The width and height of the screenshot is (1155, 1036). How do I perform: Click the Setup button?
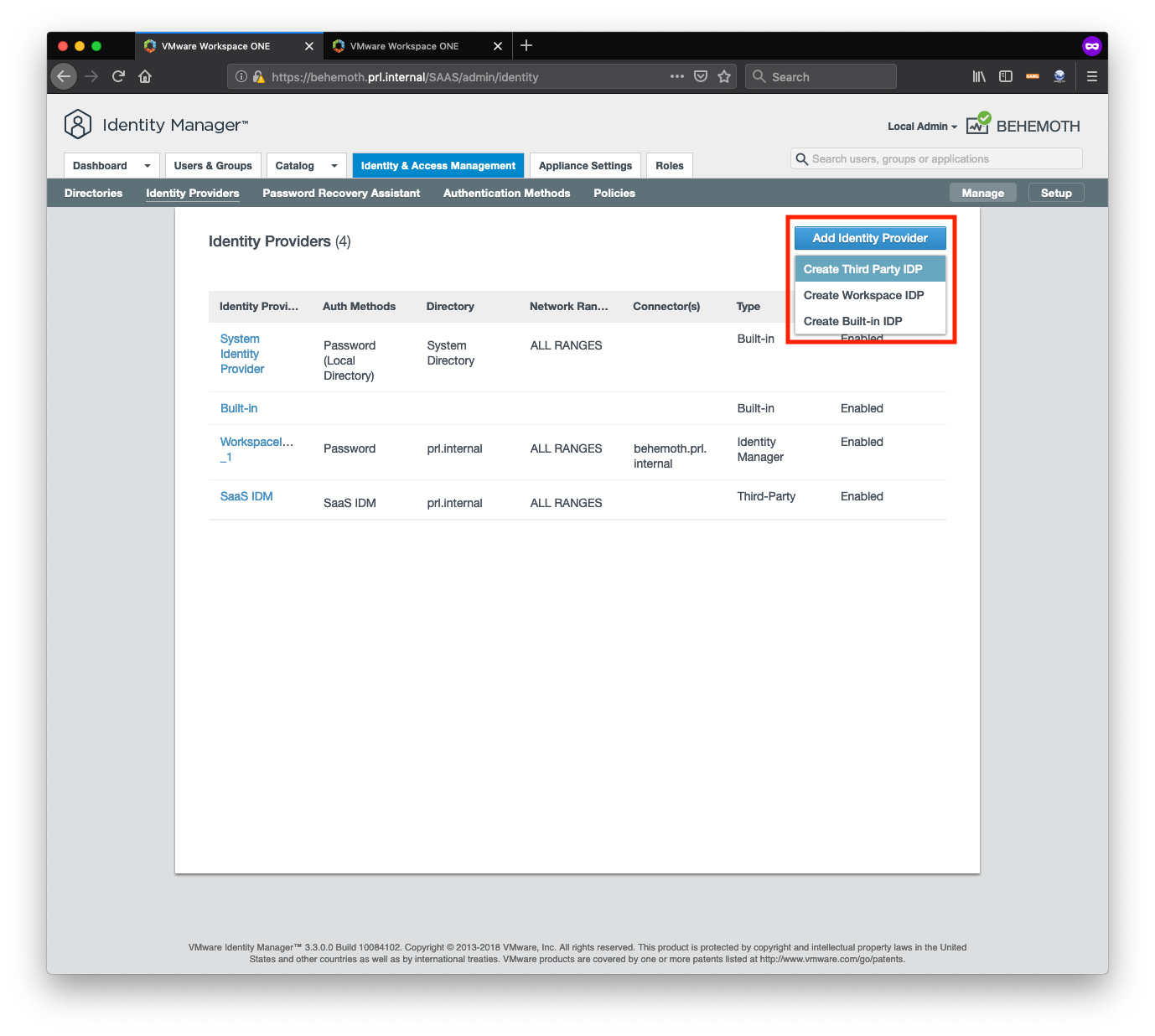(x=1056, y=193)
